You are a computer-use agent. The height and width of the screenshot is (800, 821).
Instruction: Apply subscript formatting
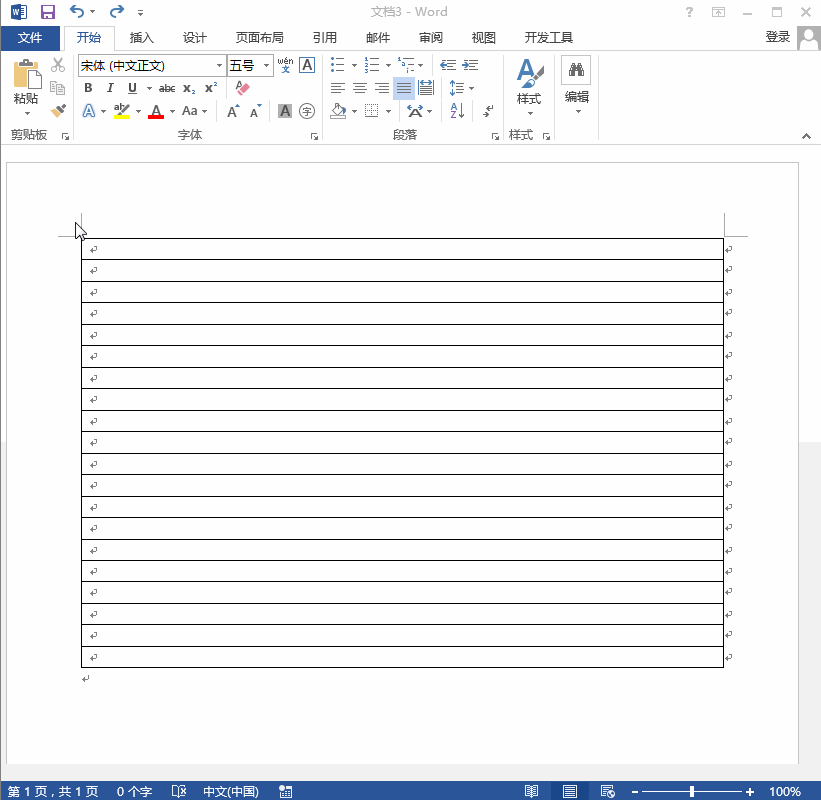pos(189,88)
